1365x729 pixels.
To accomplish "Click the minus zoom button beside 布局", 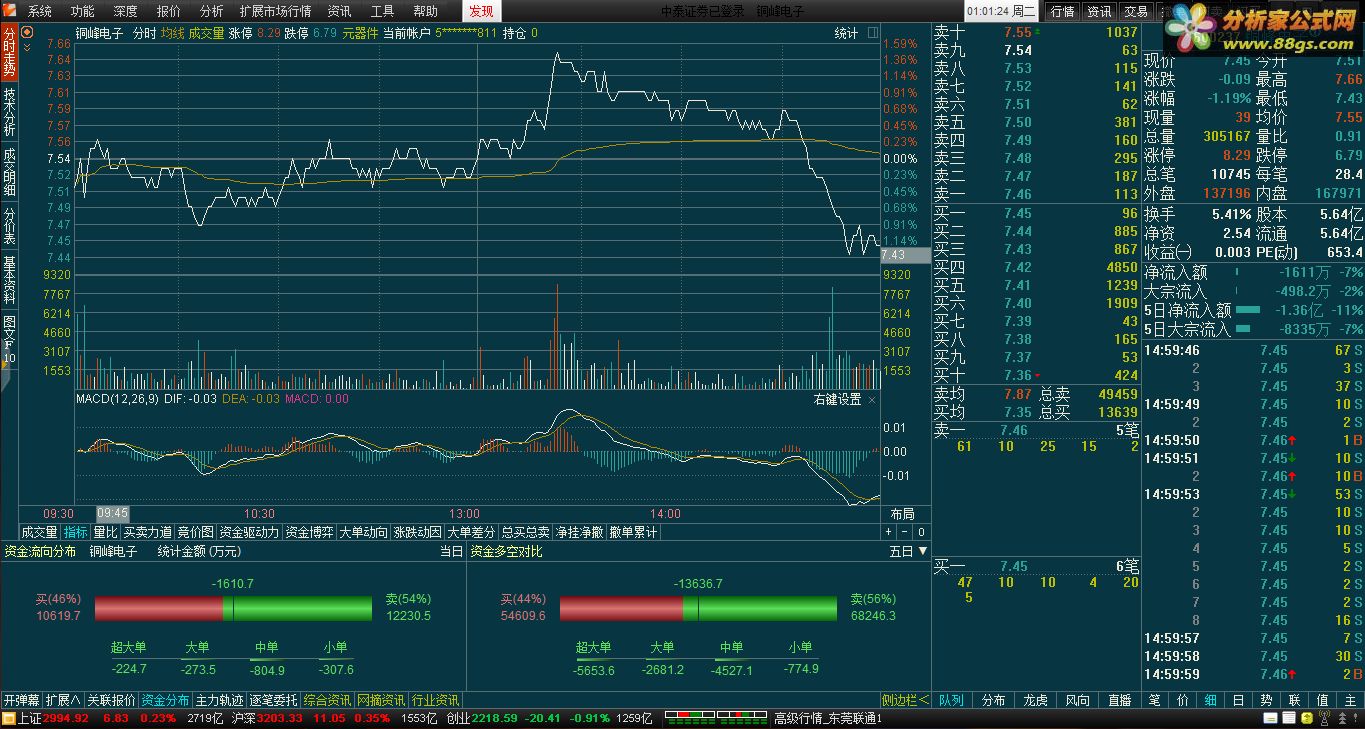I will coord(904,532).
